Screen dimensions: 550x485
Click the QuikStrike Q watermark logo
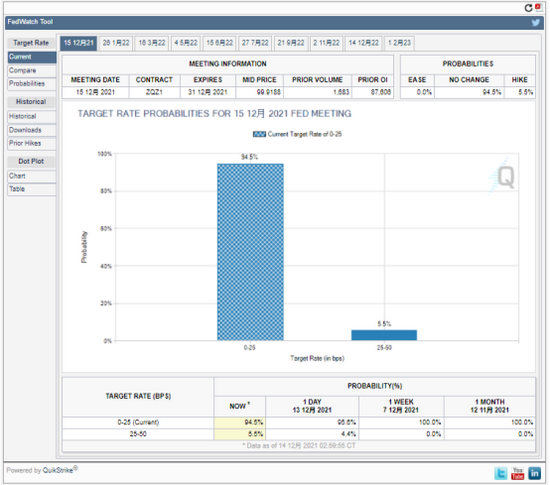point(503,176)
